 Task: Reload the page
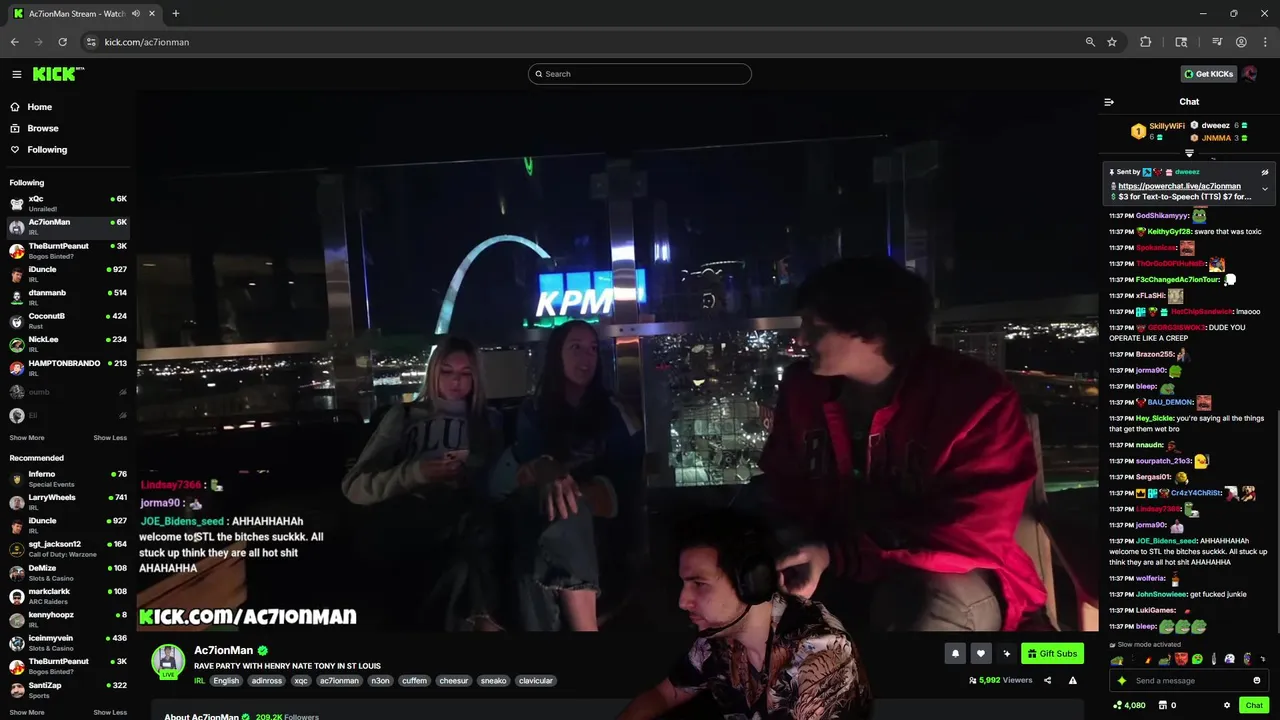tap(62, 42)
